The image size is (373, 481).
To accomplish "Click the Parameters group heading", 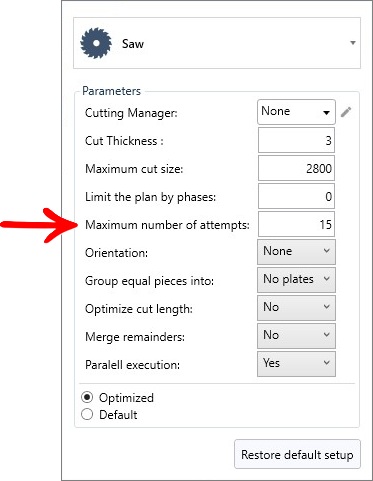I will pos(111,91).
